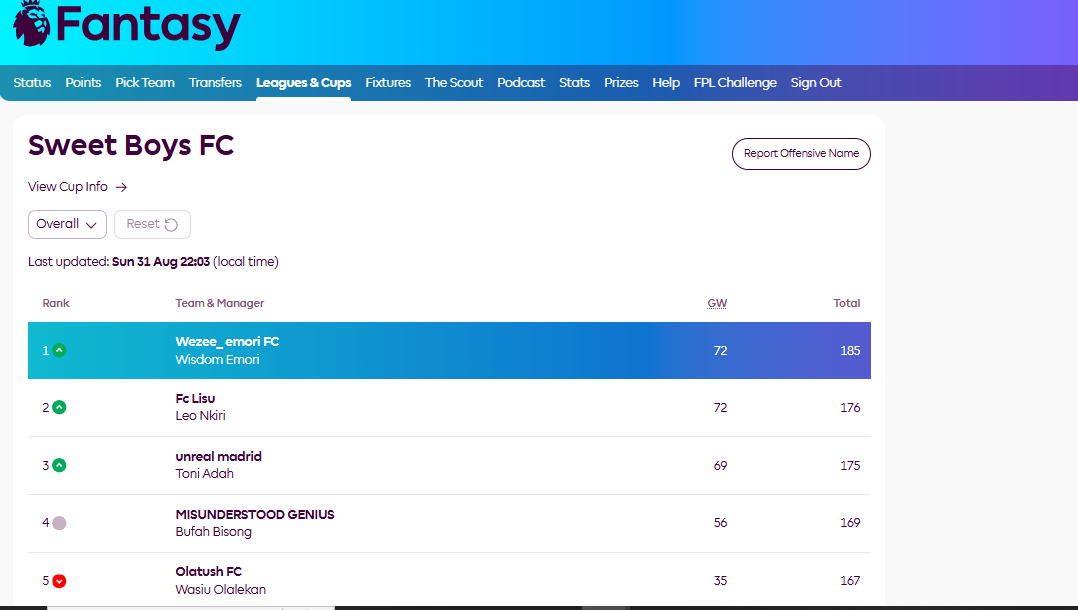
Task: Go to the Transfers tab
Action: (x=215, y=83)
